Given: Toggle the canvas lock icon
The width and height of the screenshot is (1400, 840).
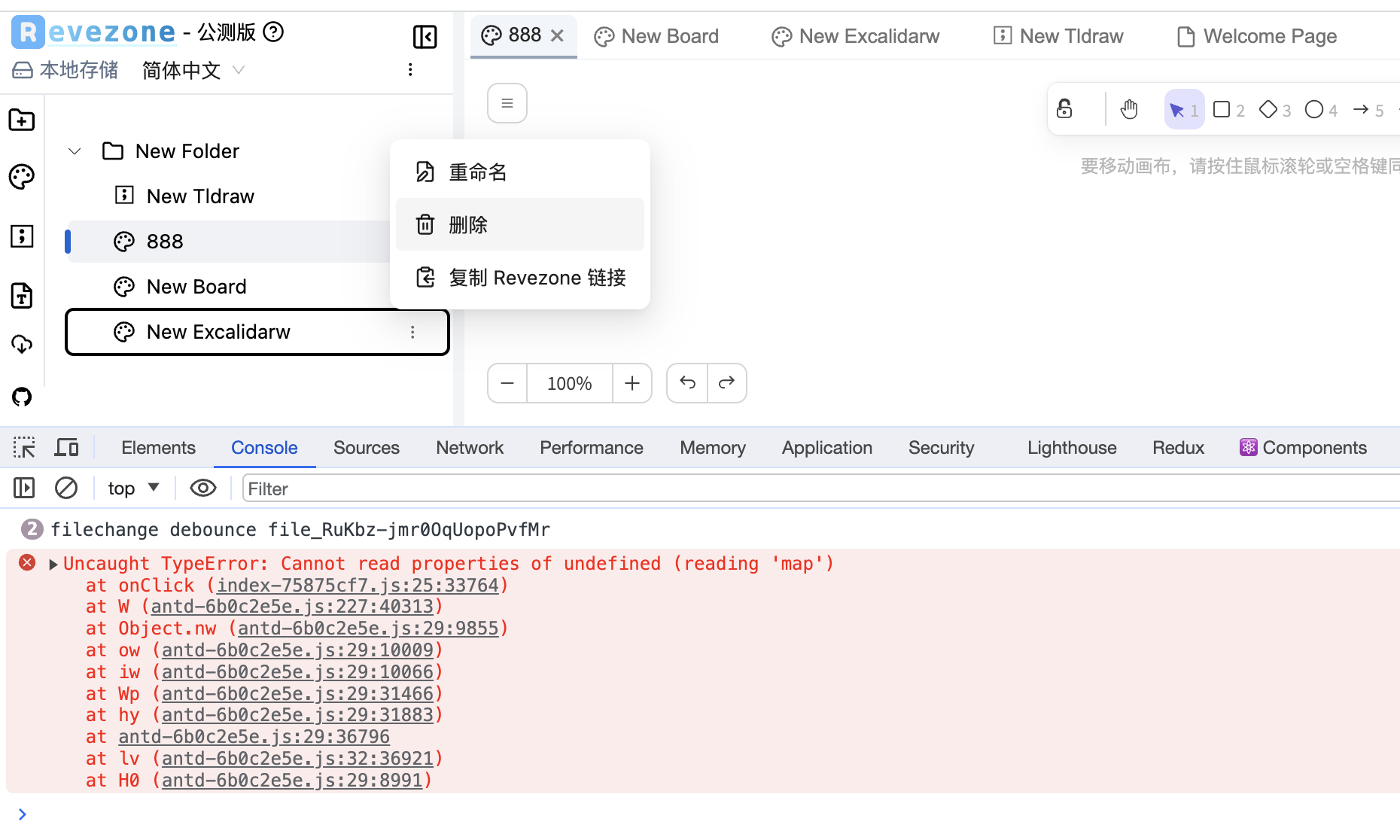Looking at the screenshot, I should click(x=1064, y=108).
